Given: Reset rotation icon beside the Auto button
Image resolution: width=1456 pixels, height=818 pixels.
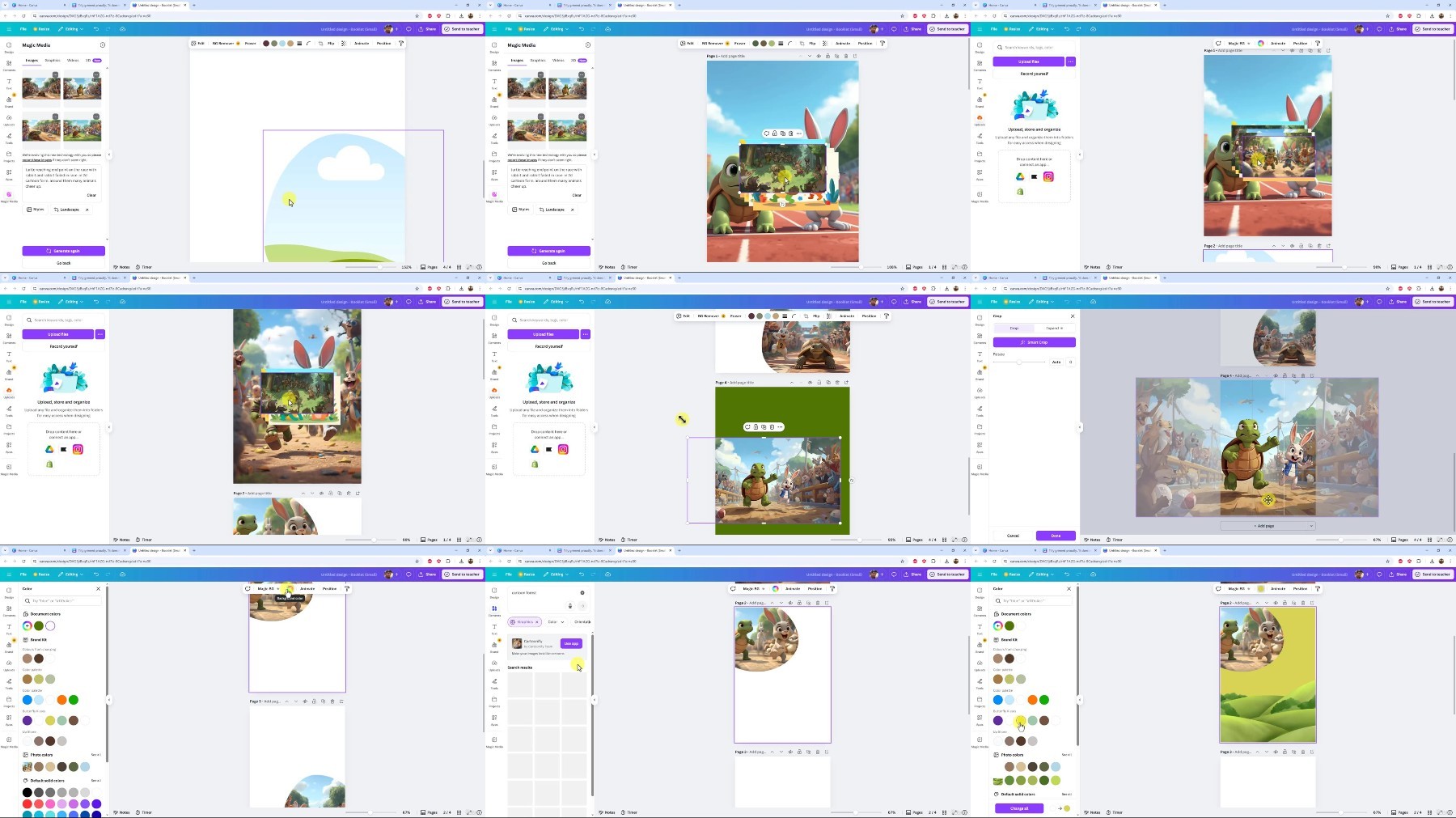Looking at the screenshot, I should [1070, 362].
